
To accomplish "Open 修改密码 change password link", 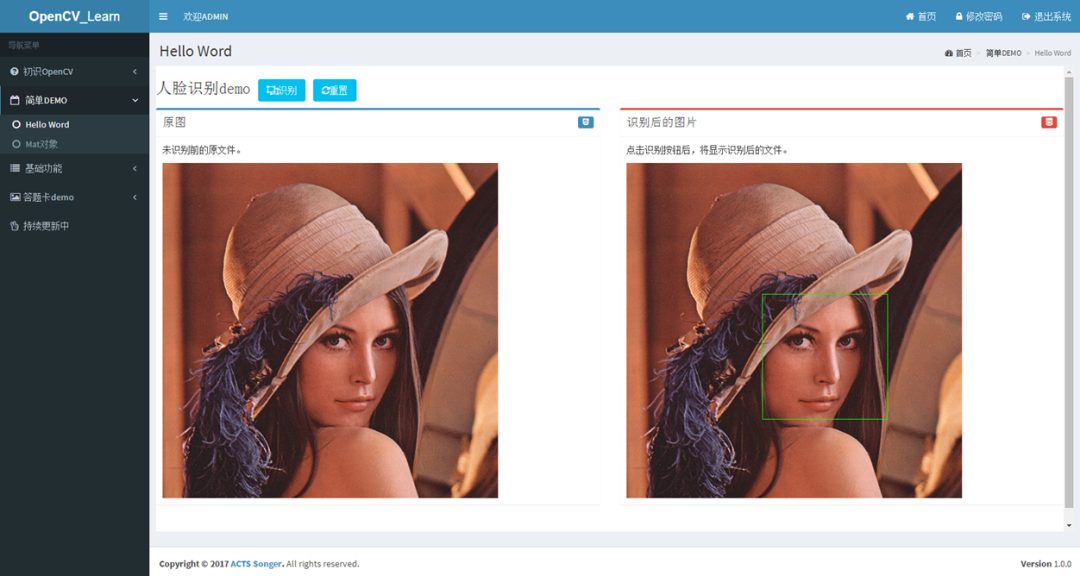I will point(979,17).
